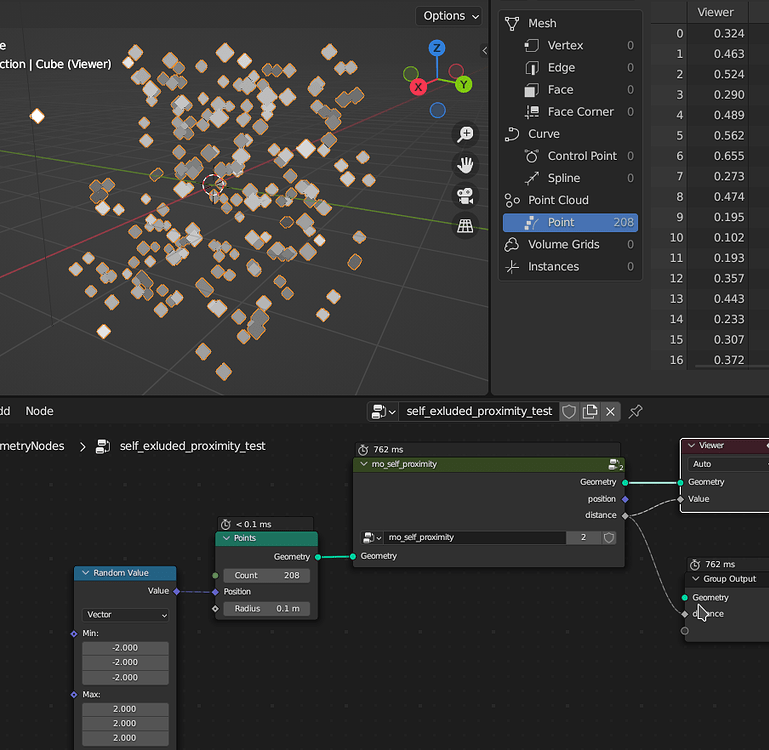
Task: Toggle the pin node tree icon
Action: coord(636,412)
